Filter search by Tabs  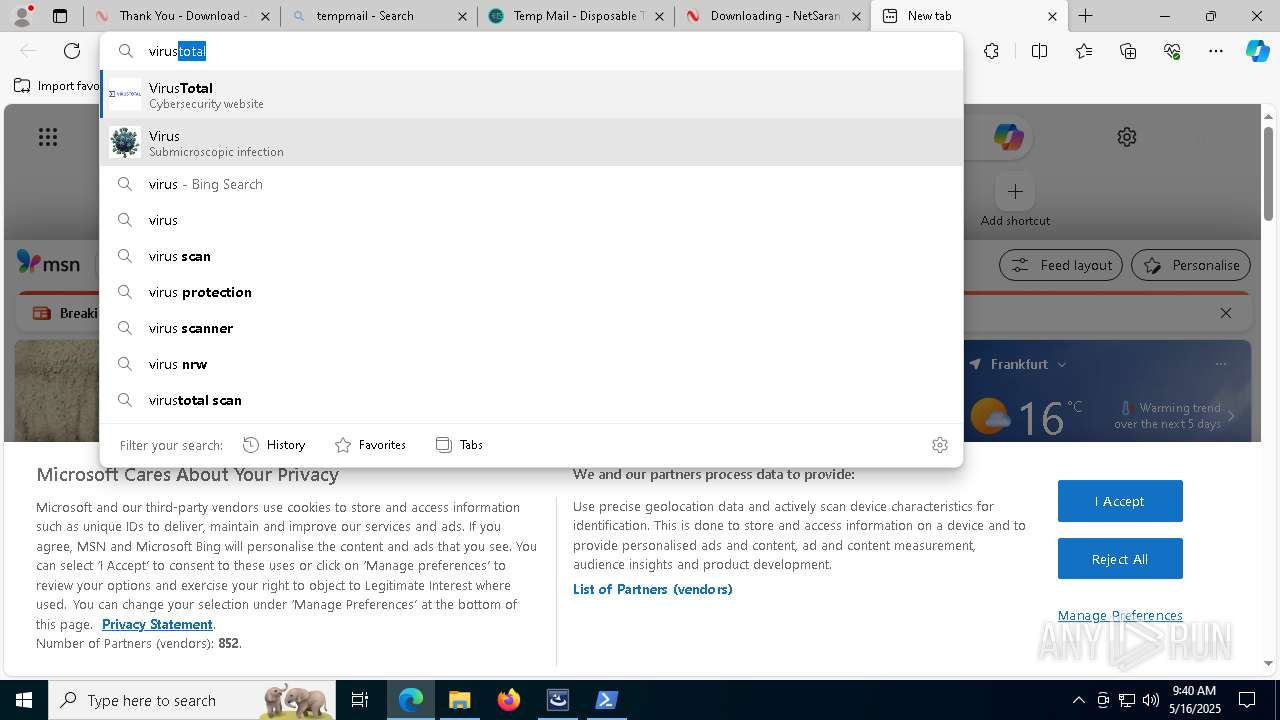459,445
